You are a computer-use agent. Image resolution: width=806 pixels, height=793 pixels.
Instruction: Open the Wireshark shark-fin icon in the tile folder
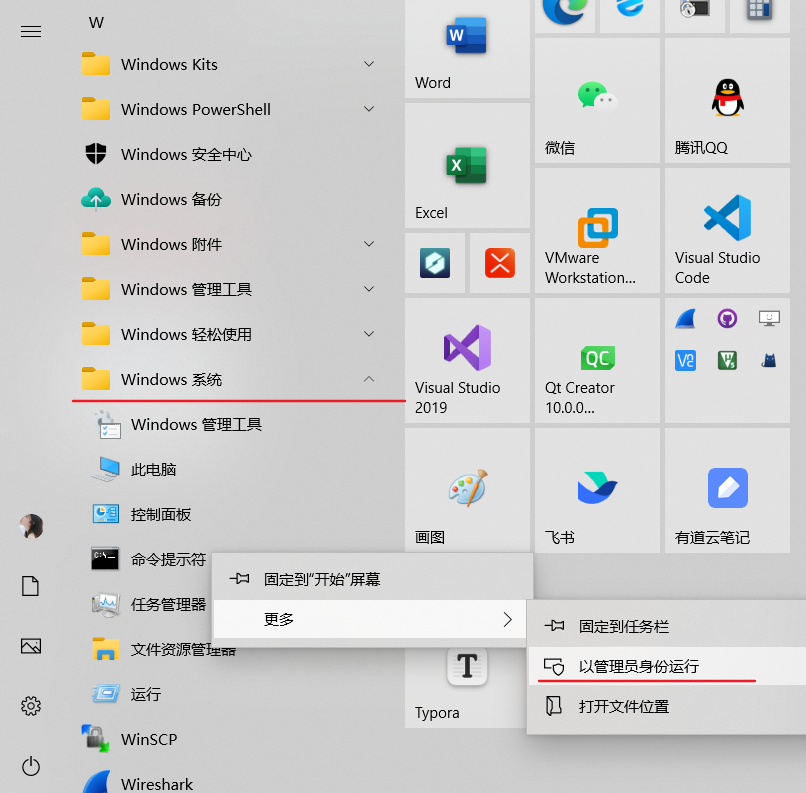coord(685,319)
